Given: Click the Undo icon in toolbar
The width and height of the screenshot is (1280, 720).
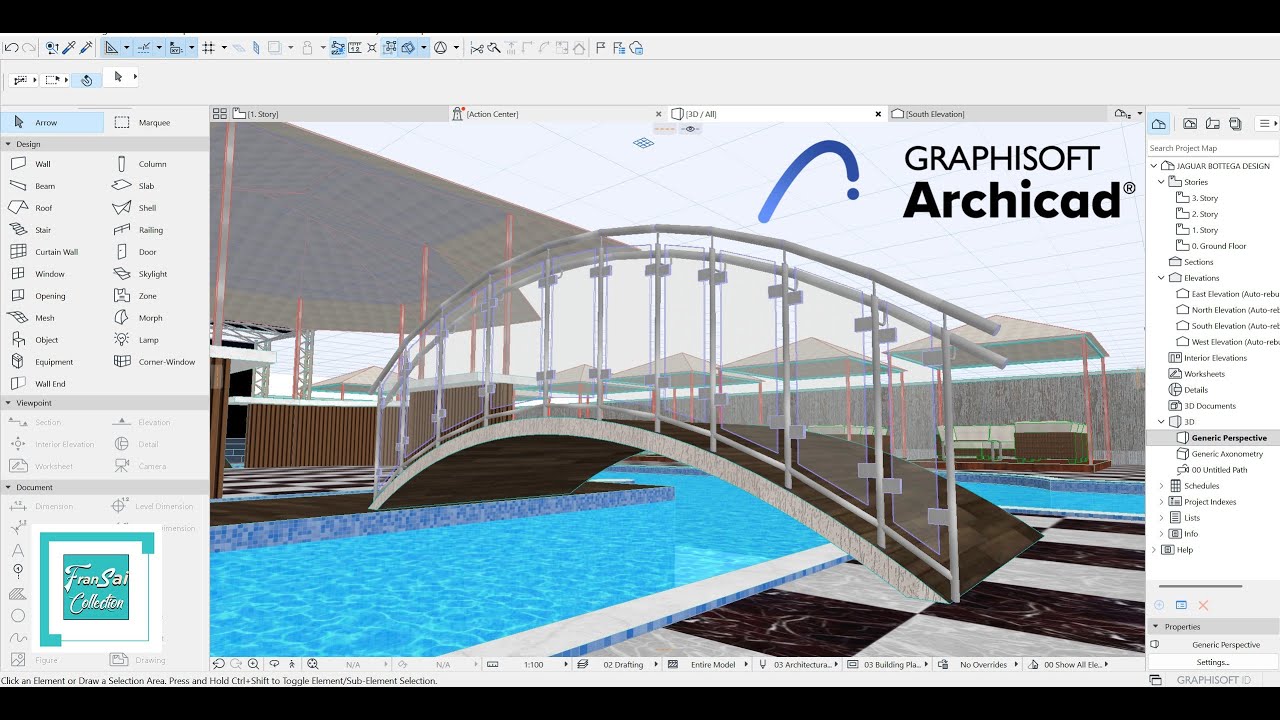Looking at the screenshot, I should click(x=12, y=48).
